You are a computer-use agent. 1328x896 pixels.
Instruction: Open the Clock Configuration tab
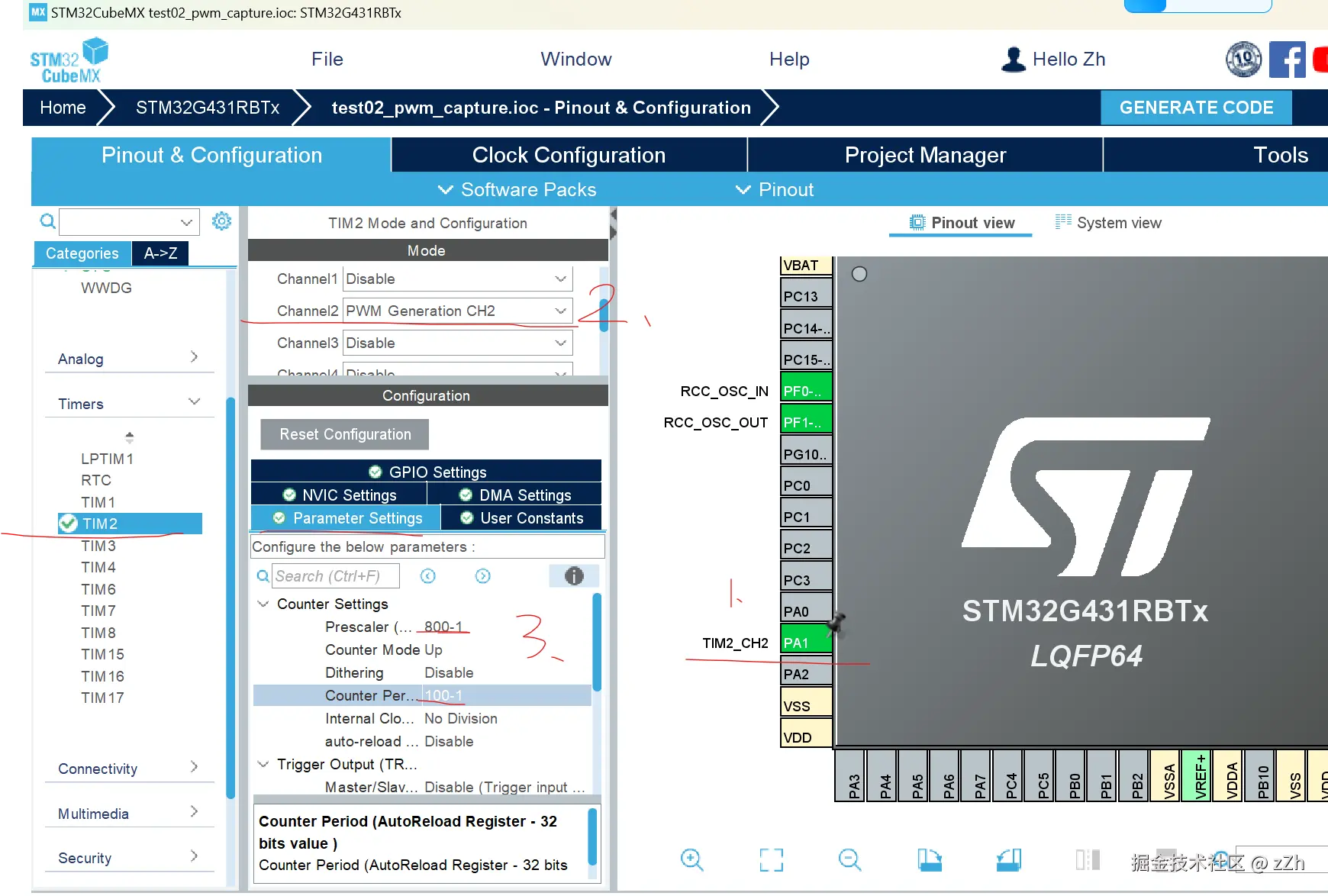click(x=569, y=155)
